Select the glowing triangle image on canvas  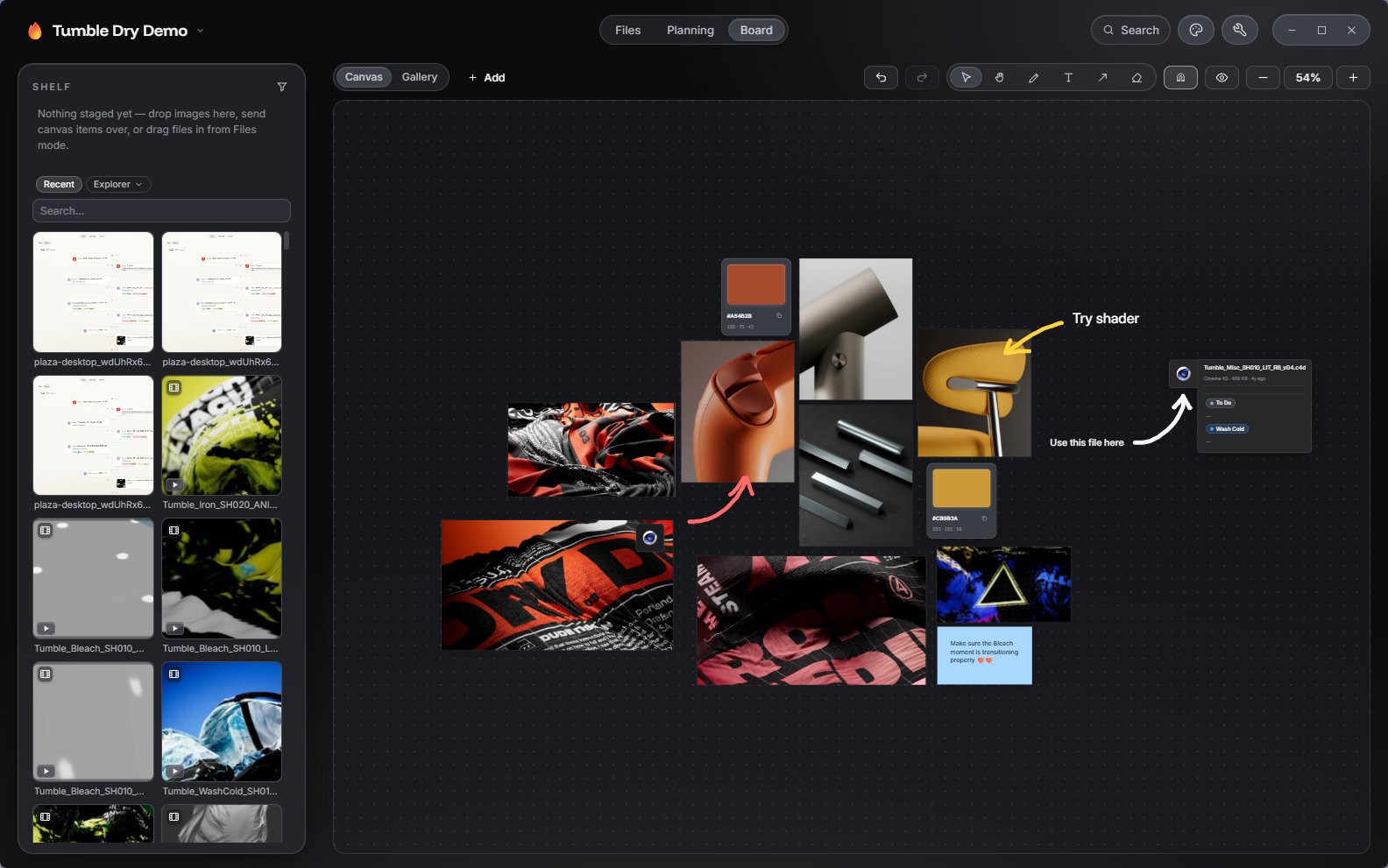(x=1004, y=585)
